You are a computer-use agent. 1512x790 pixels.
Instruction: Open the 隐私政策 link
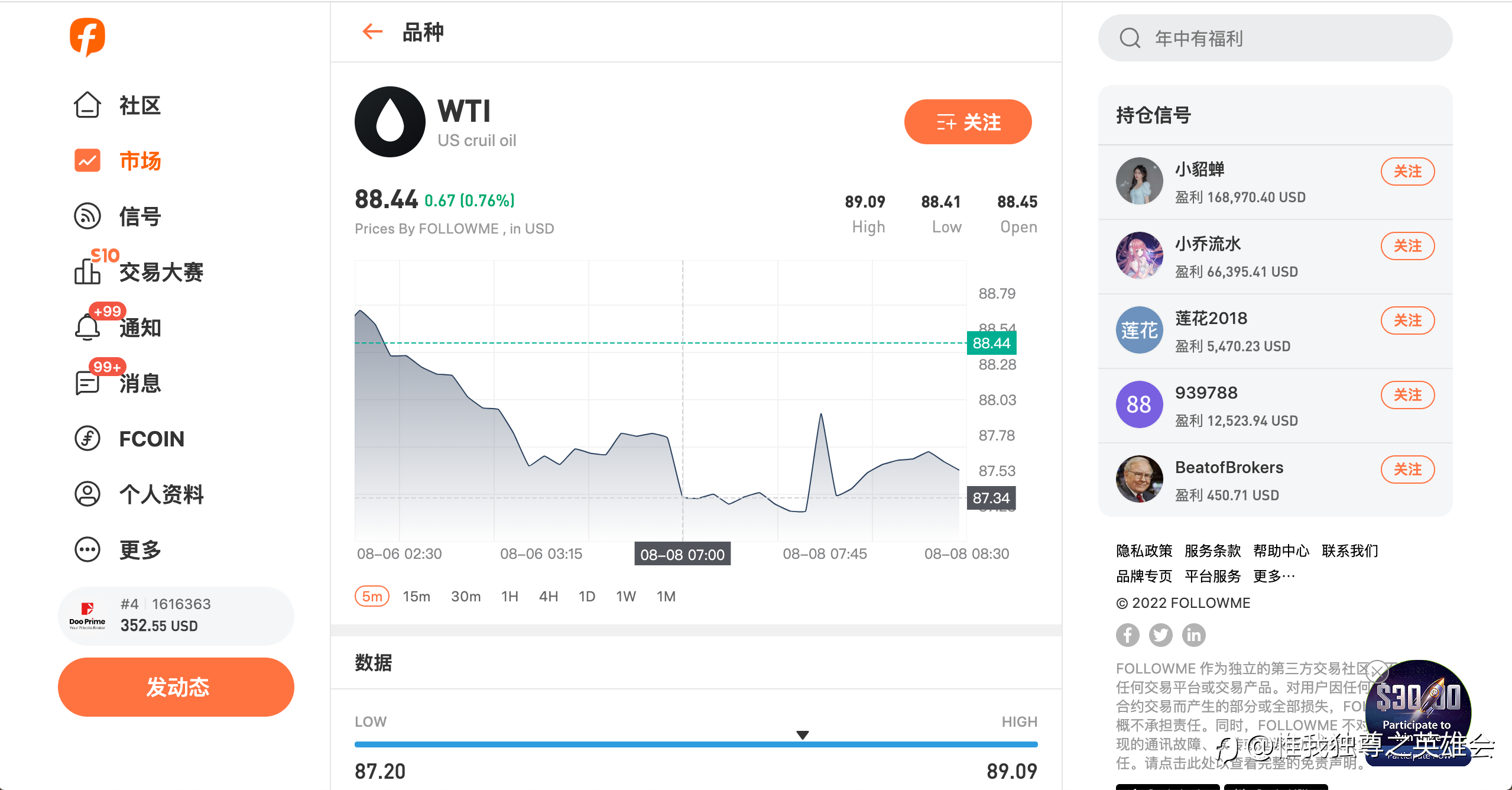point(1144,551)
